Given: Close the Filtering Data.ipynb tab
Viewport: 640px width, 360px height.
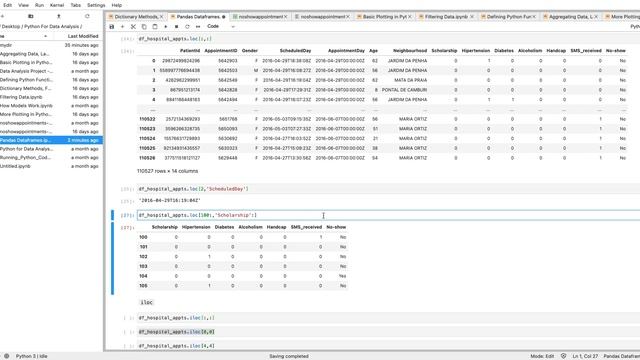Looking at the screenshot, I should click(x=472, y=17).
